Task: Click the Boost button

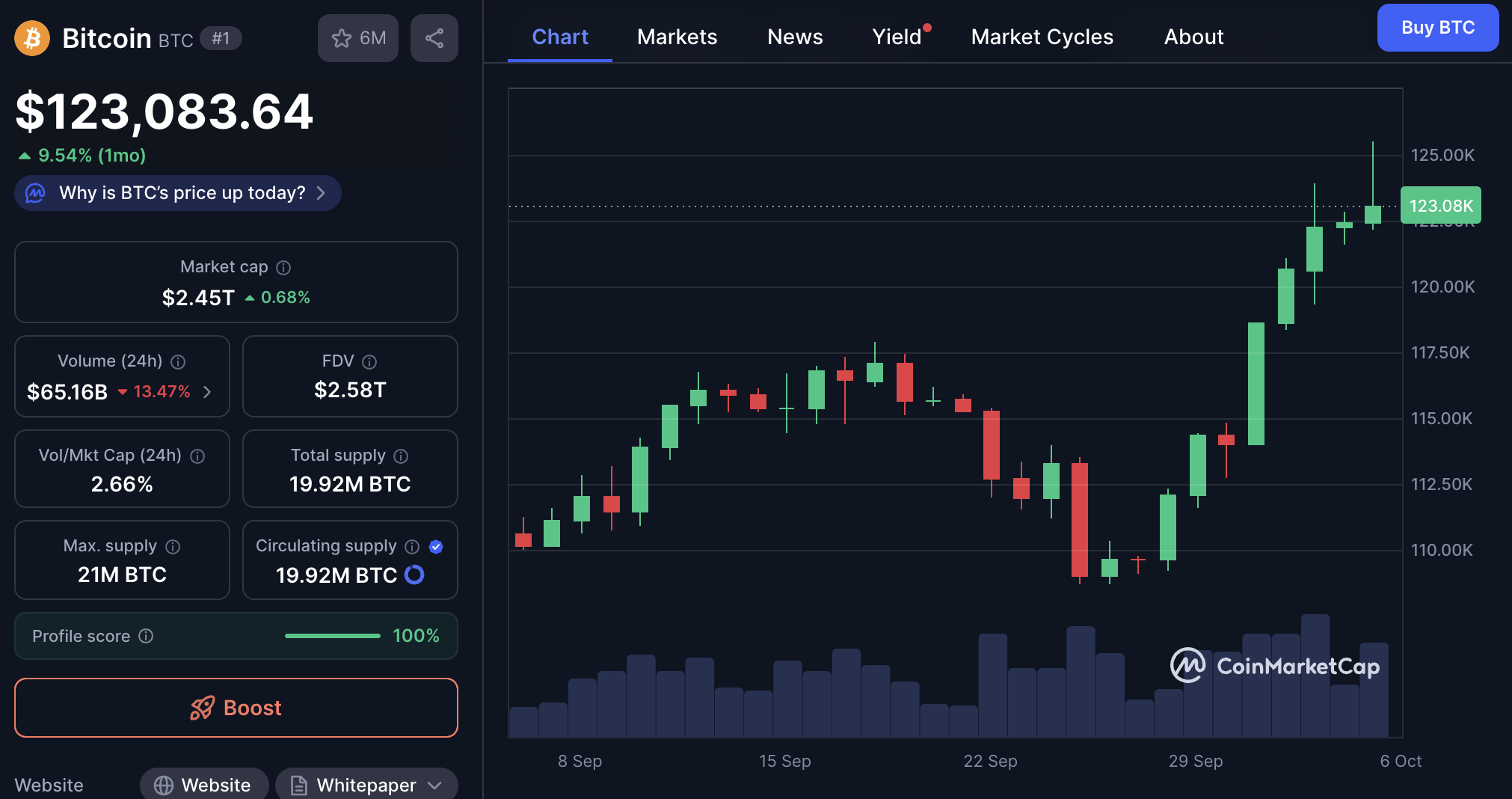Action: coord(236,708)
